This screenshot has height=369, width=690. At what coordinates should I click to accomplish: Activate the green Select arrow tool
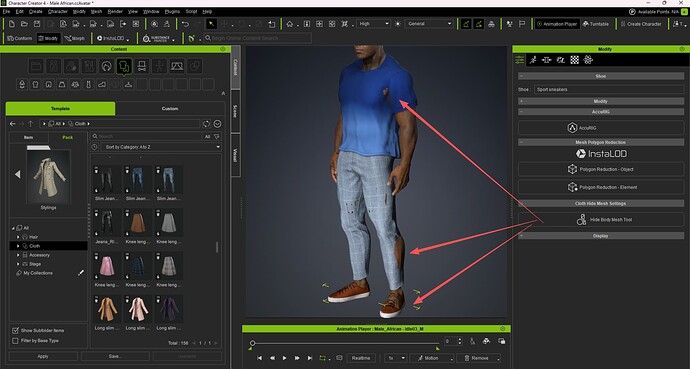[x=212, y=24]
